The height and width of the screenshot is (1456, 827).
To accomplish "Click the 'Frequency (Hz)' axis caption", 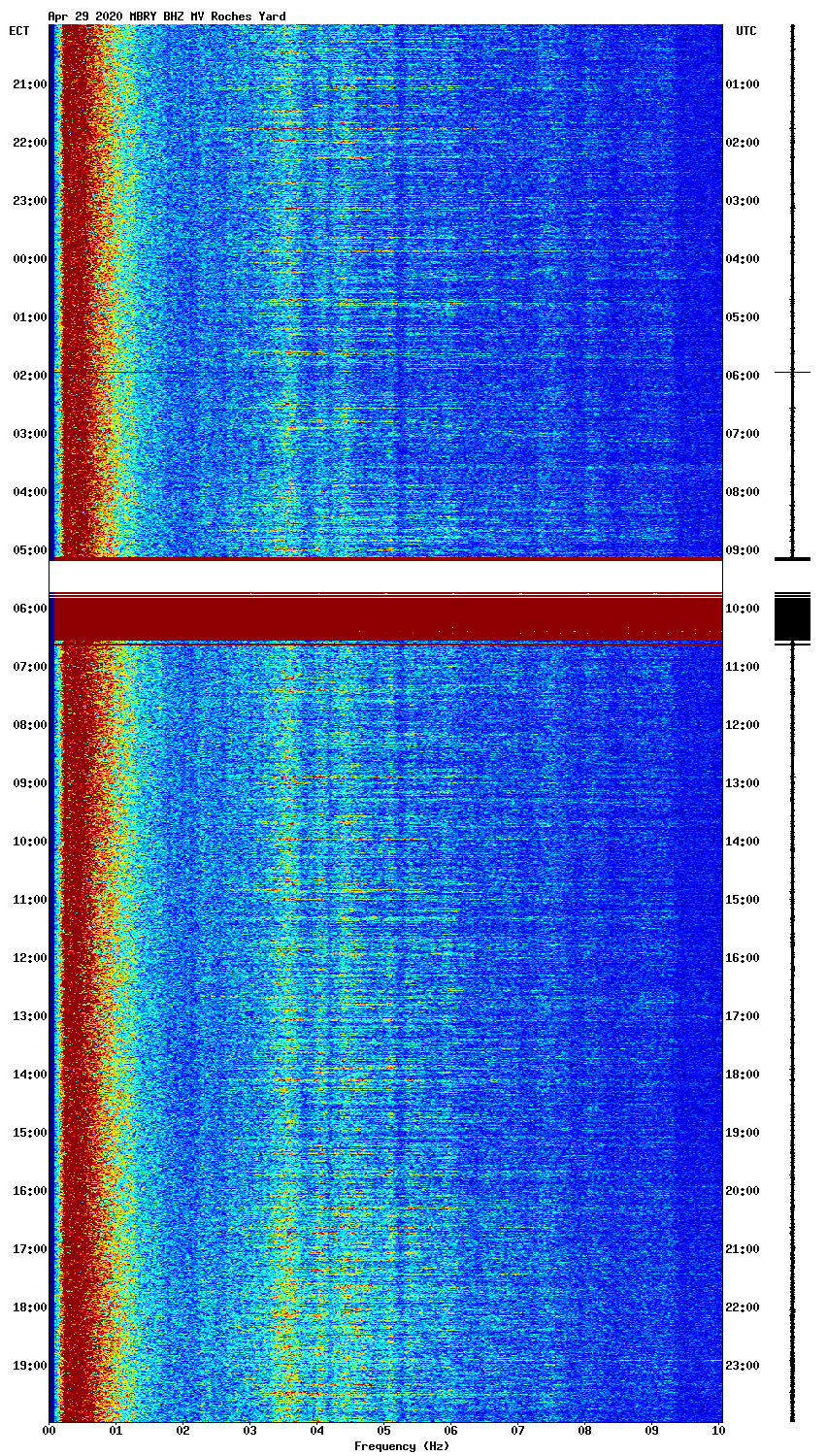I will (x=402, y=1446).
